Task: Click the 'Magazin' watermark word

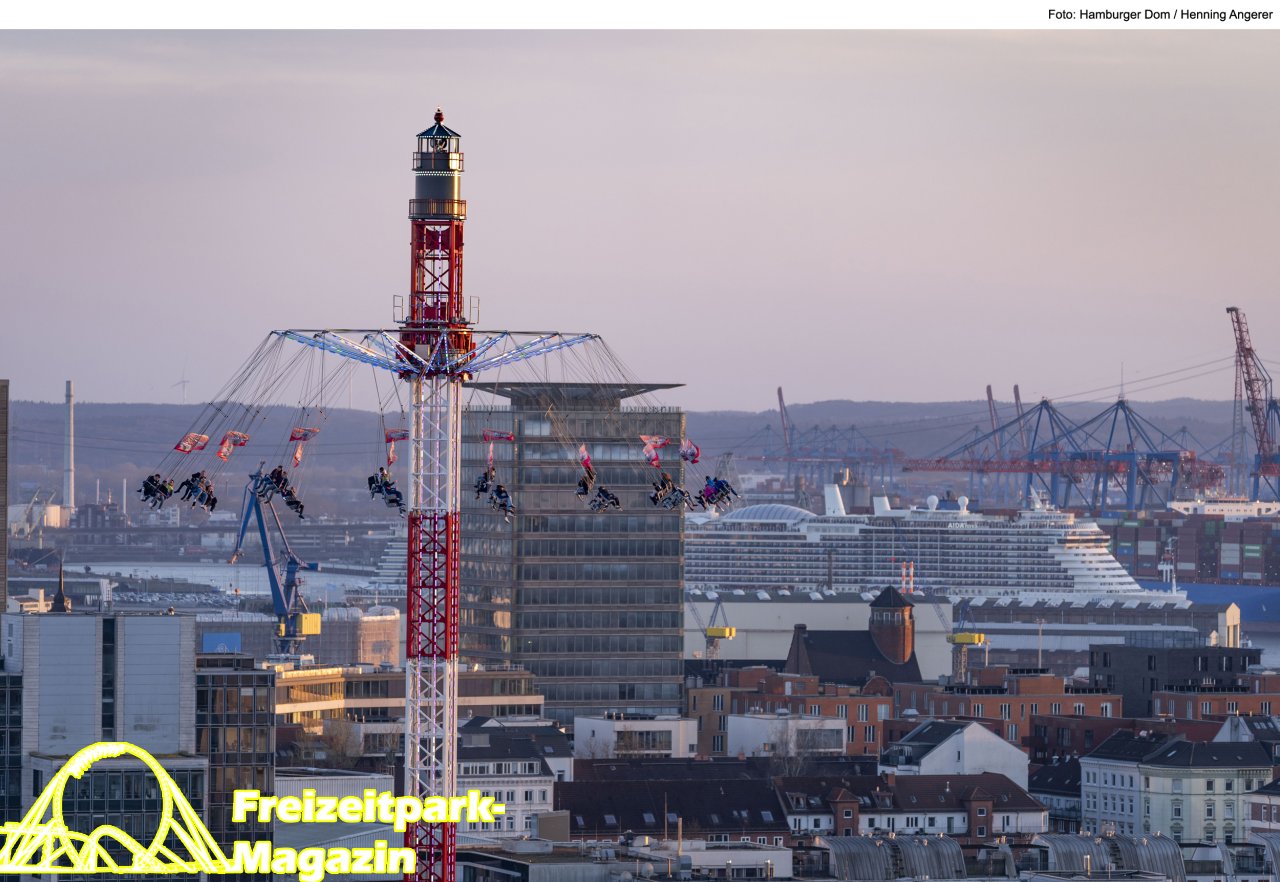Action: pos(324,858)
